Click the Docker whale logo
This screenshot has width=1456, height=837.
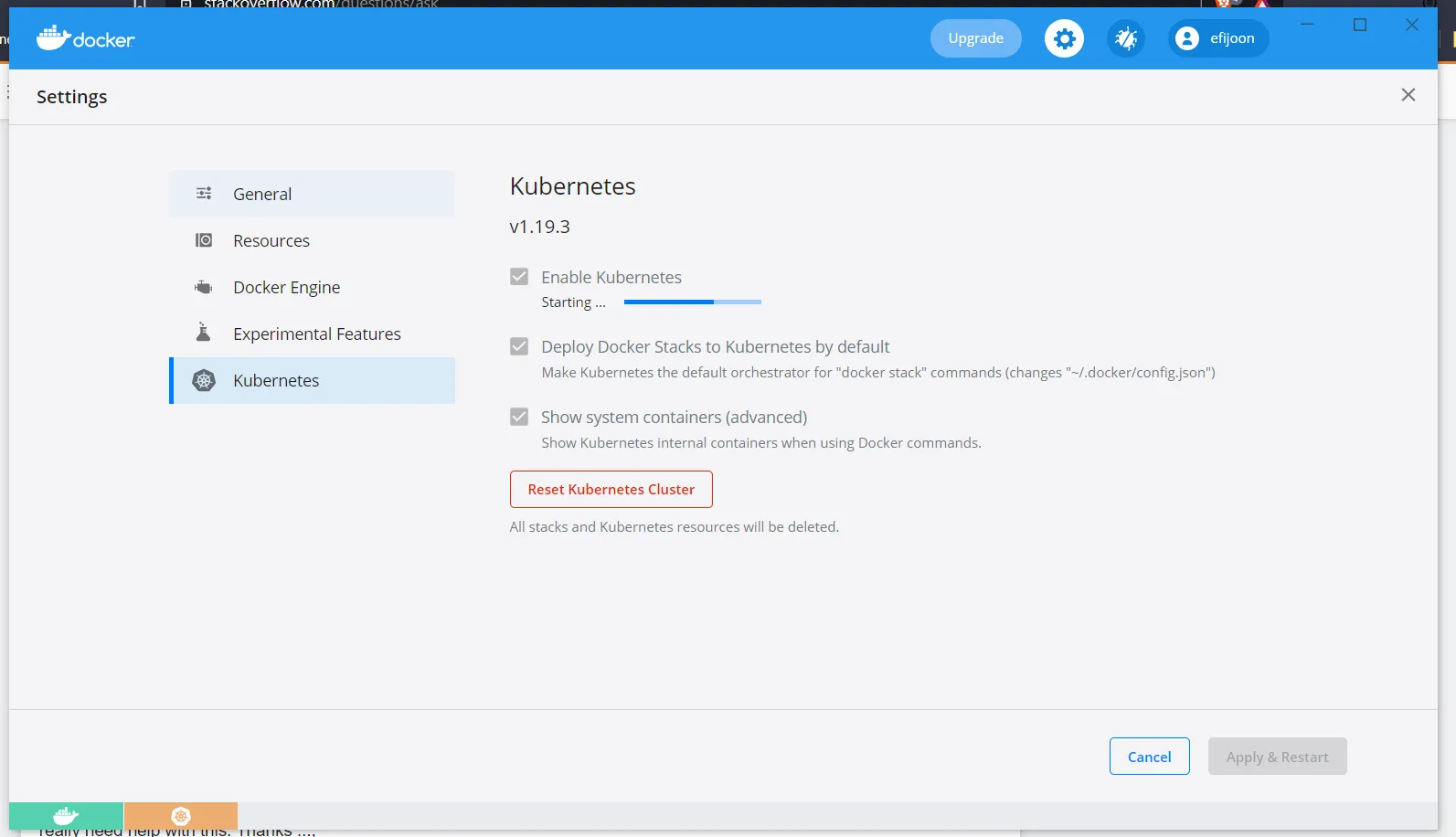pos(85,38)
